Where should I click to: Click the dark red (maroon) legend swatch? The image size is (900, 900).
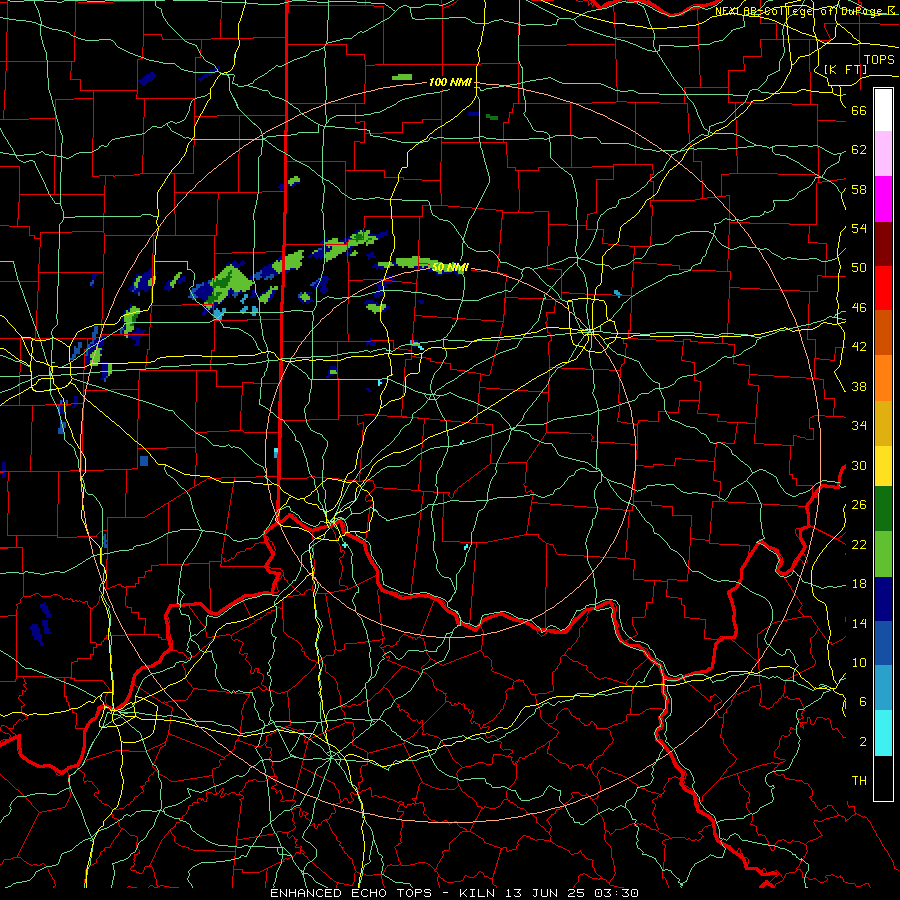click(x=883, y=244)
